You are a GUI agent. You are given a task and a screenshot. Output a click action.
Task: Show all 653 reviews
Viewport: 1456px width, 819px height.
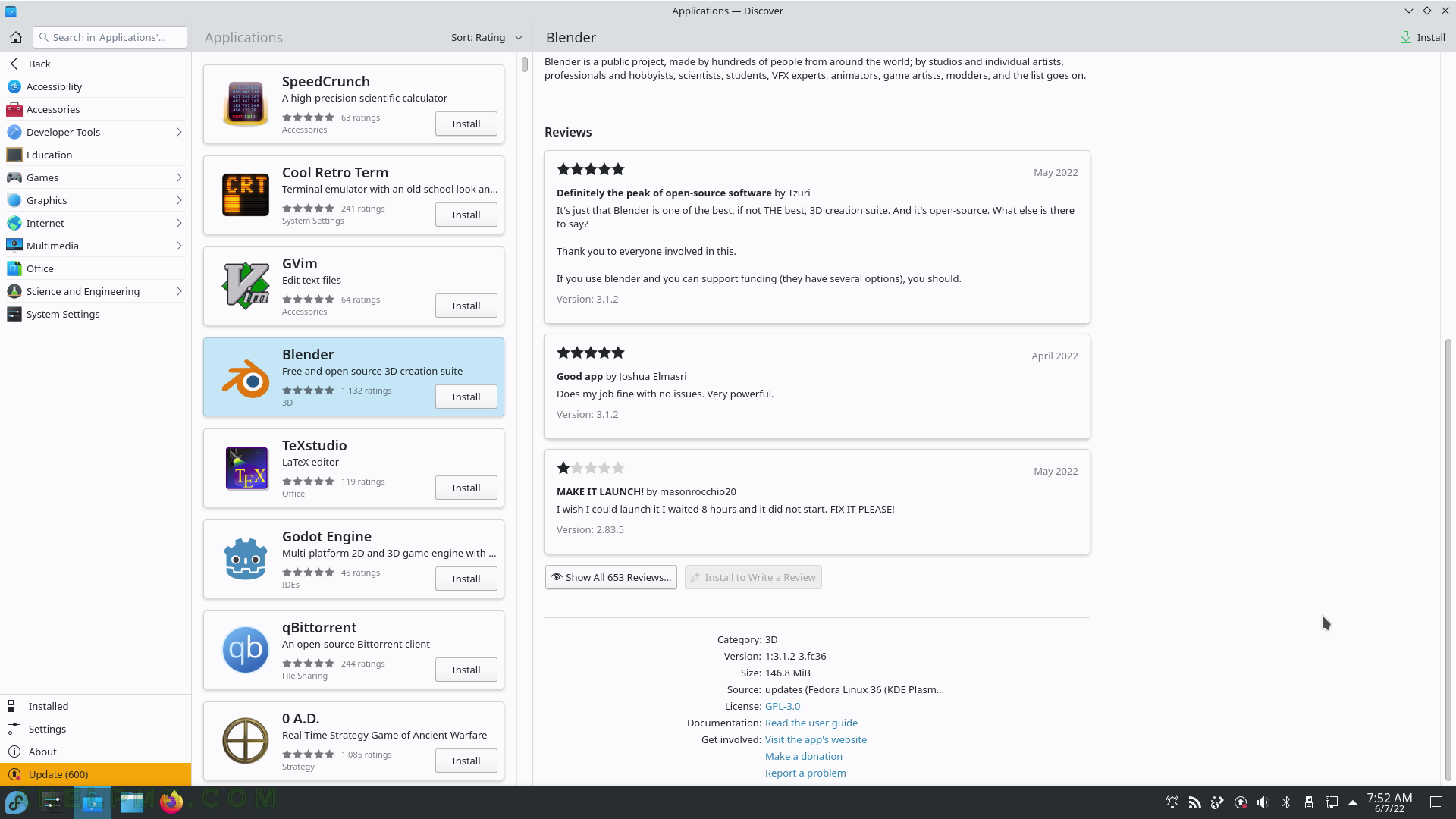coord(611,577)
